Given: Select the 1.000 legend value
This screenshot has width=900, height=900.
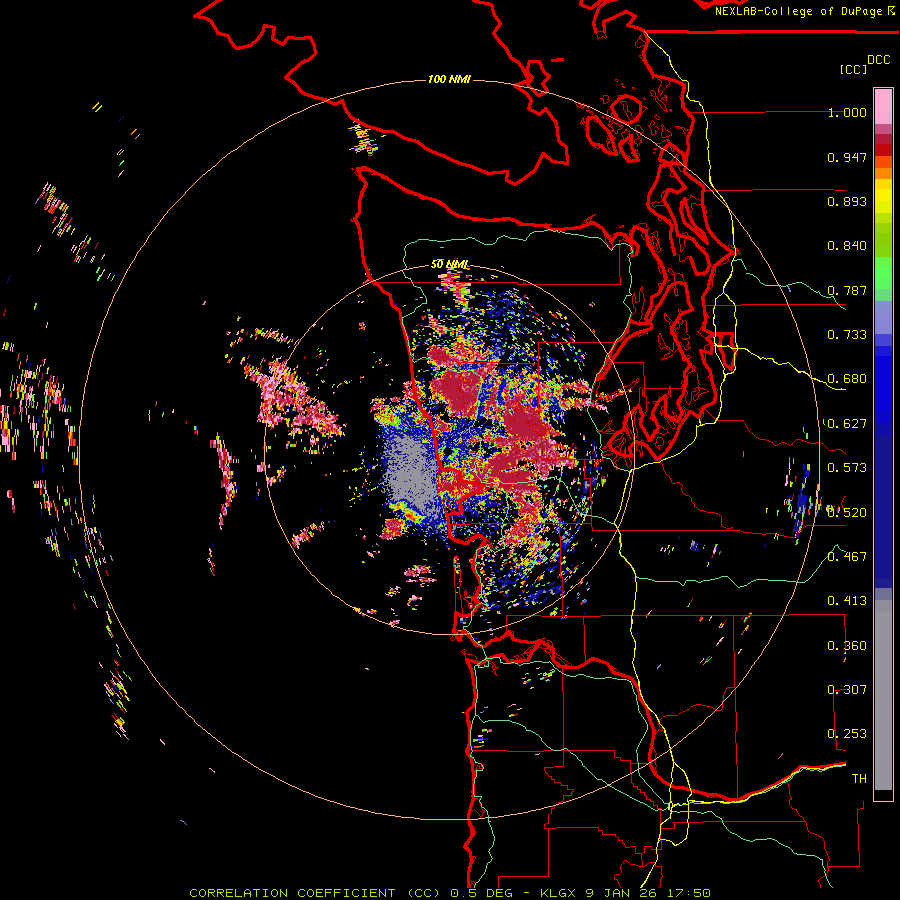Looking at the screenshot, I should tap(847, 112).
